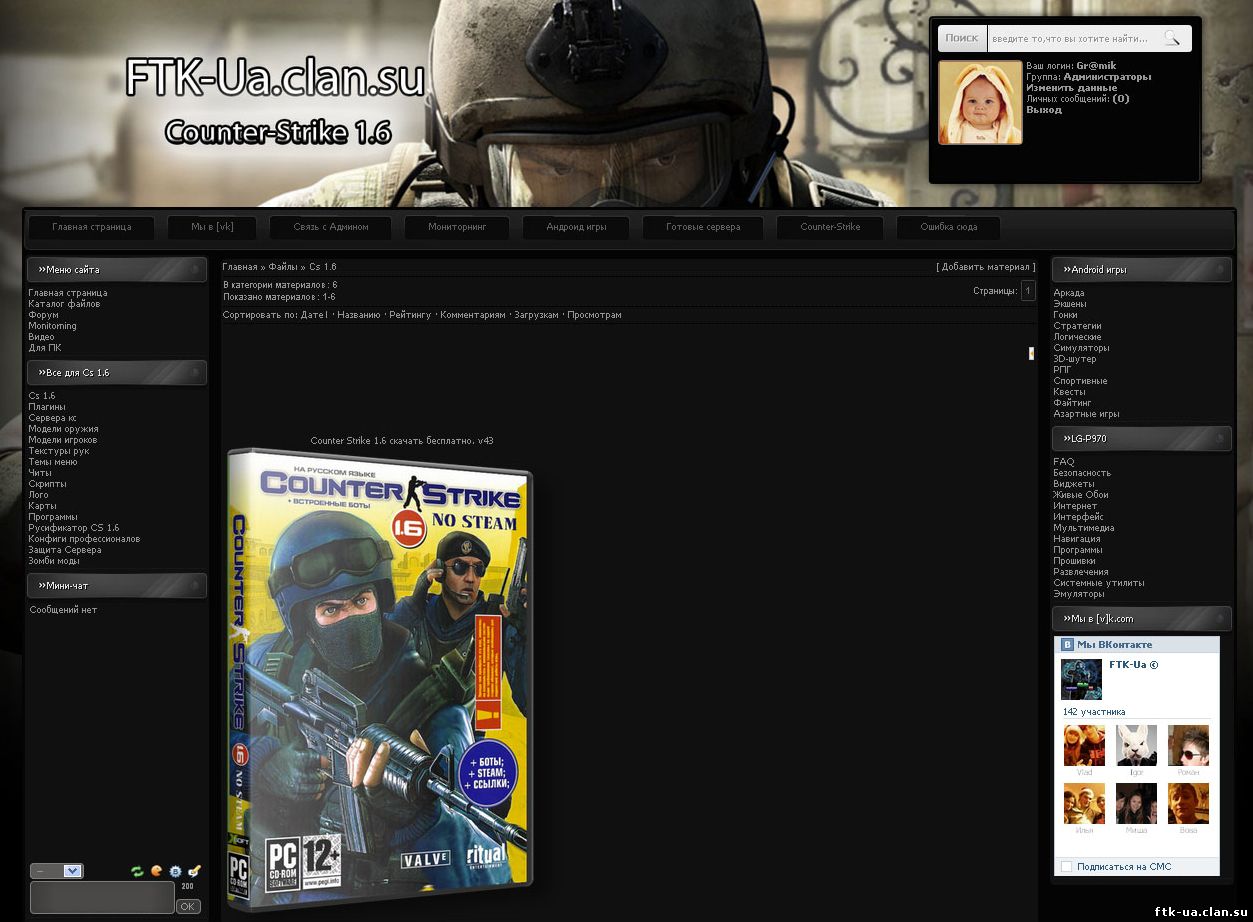Screen dimensions: 1253x922
Task: Click the chat pencil icon in the mini-chat
Action: coord(194,871)
